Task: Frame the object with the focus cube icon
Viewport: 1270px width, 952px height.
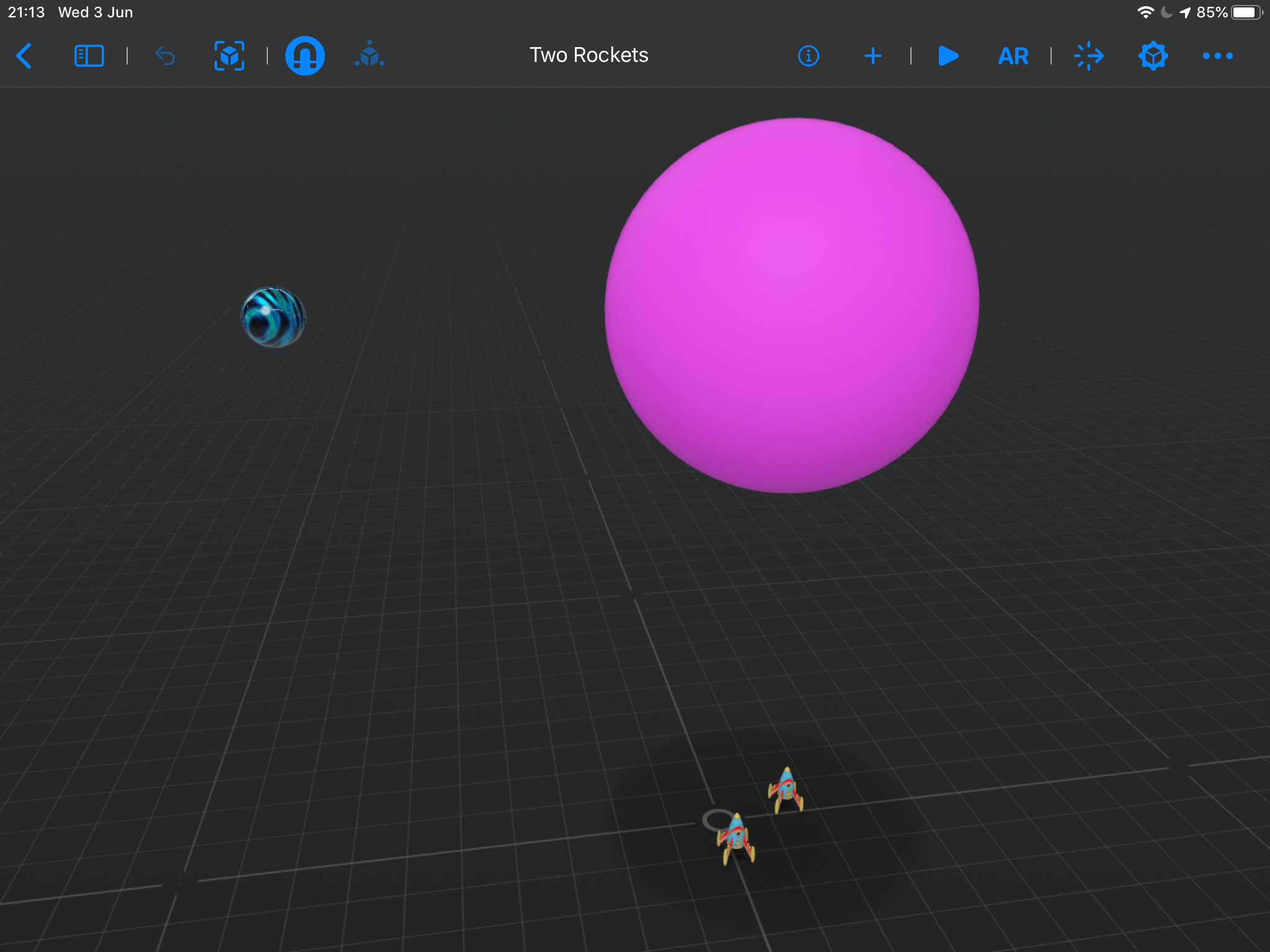Action: coord(229,56)
